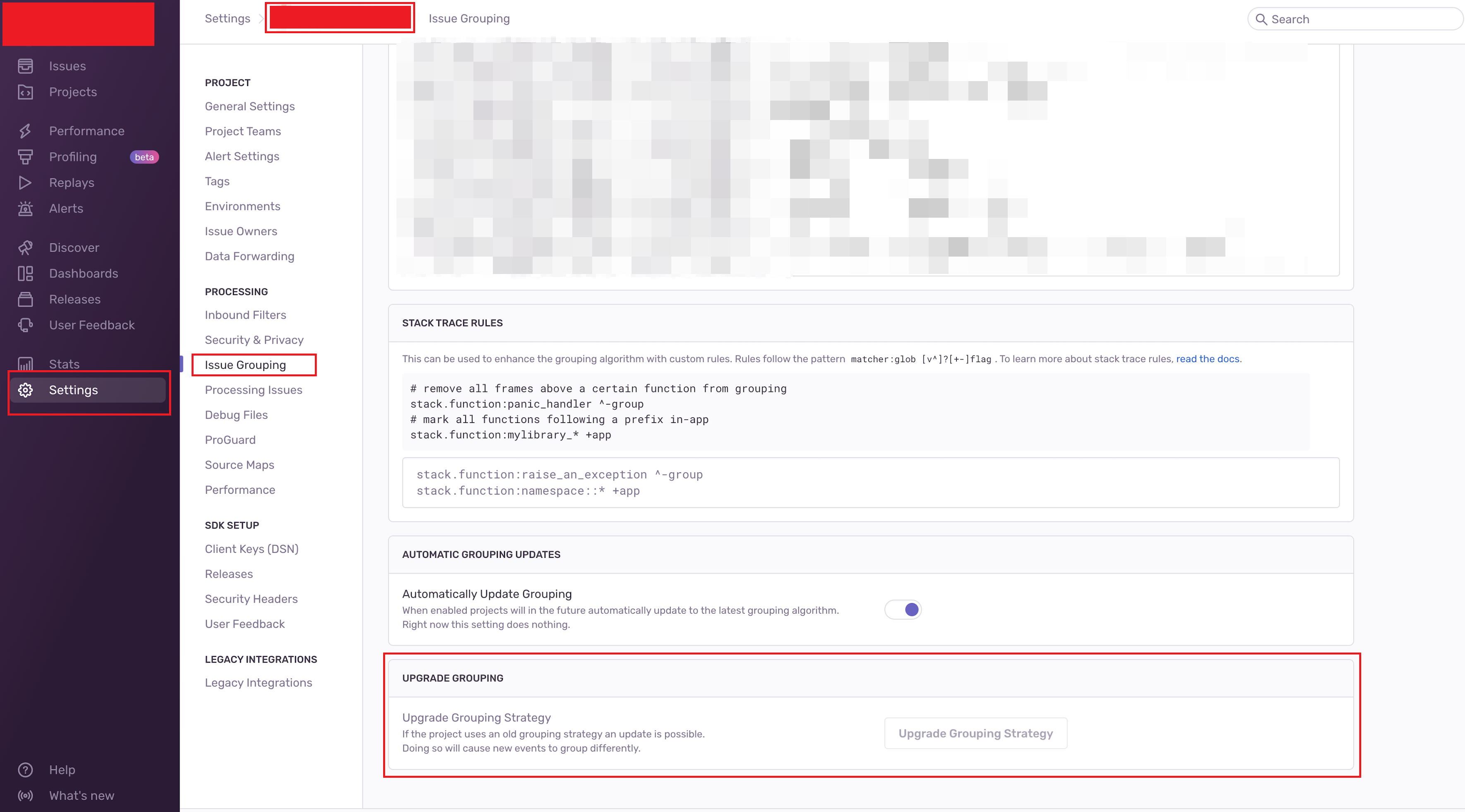The width and height of the screenshot is (1465, 812).
Task: Open Data Forwarding settings
Action: (250, 257)
